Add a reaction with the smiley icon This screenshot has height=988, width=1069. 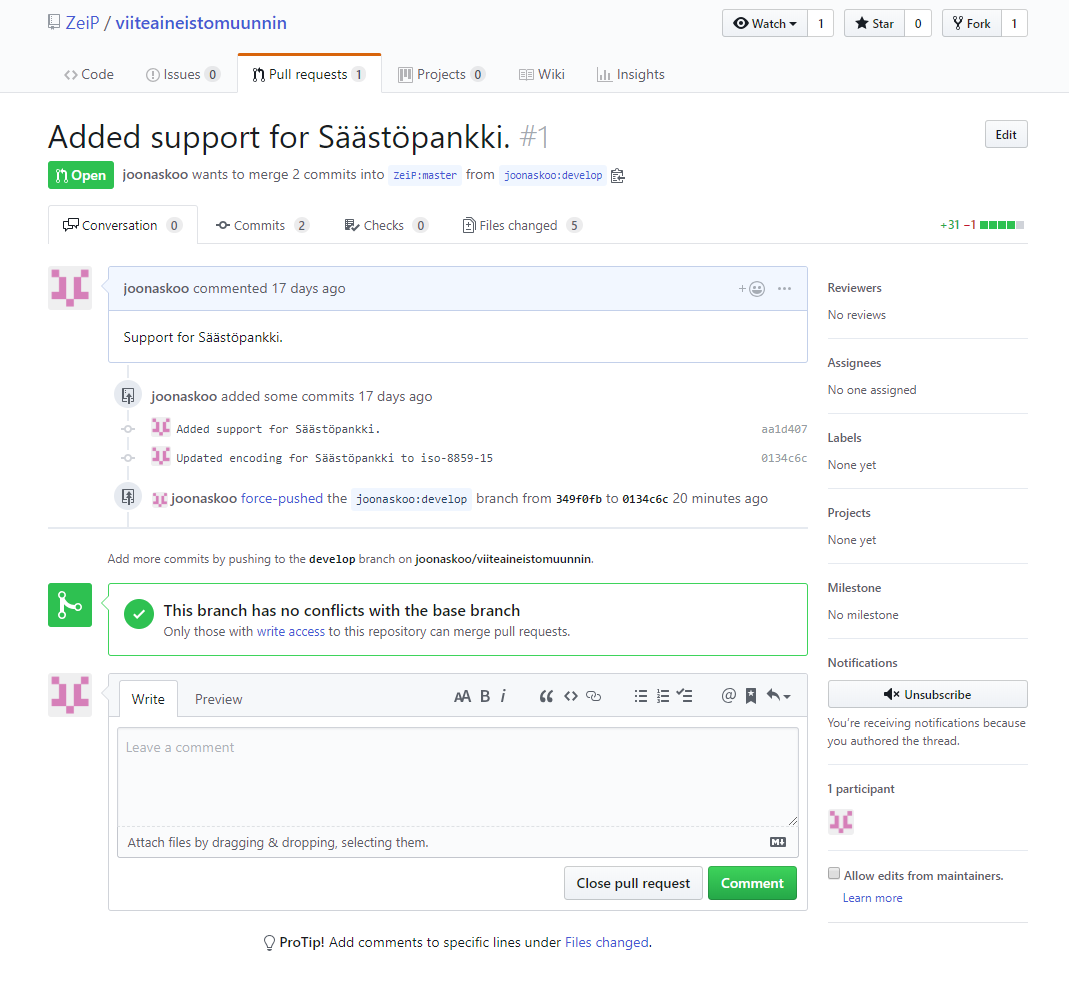coord(752,289)
